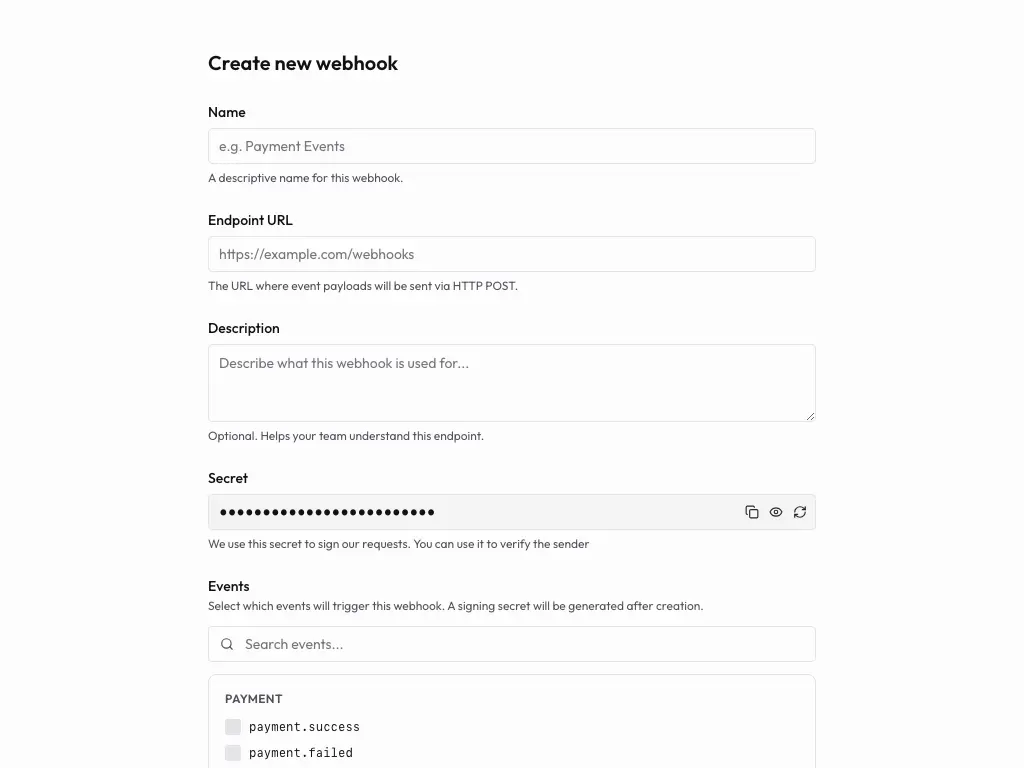Click the textarea resize handle
1024x768 pixels.
coord(810,418)
